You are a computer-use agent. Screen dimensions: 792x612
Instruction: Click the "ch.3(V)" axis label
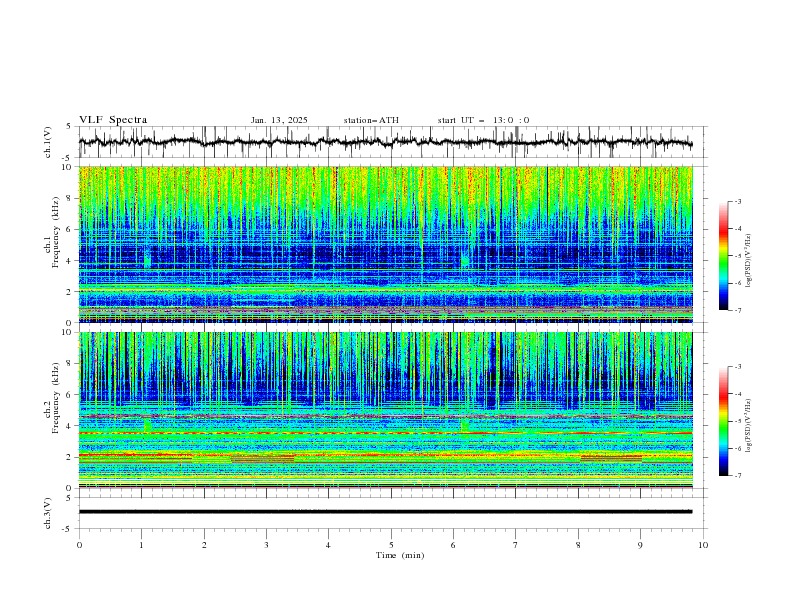coord(48,513)
